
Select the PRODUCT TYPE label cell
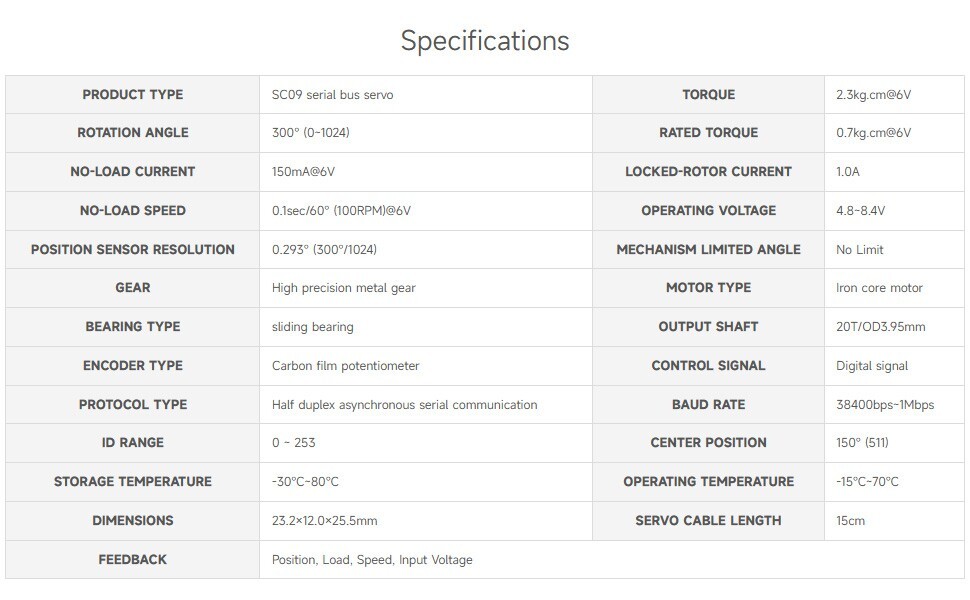point(132,95)
